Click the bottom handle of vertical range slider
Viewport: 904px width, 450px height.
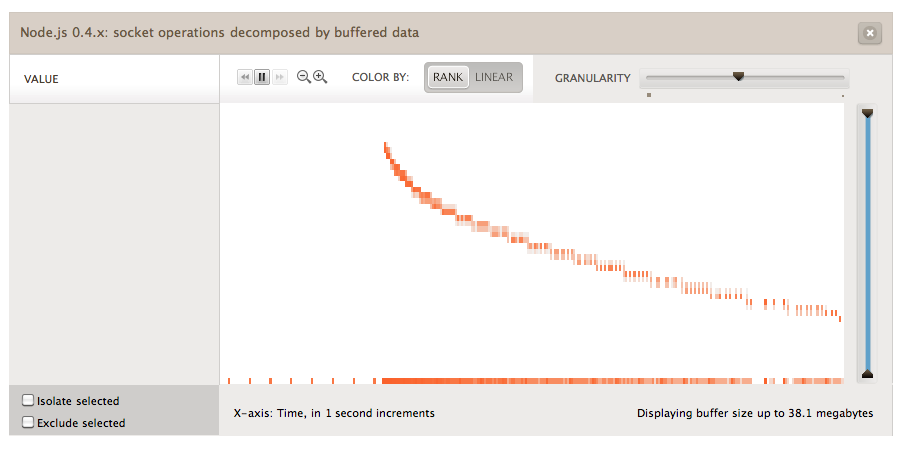(867, 375)
